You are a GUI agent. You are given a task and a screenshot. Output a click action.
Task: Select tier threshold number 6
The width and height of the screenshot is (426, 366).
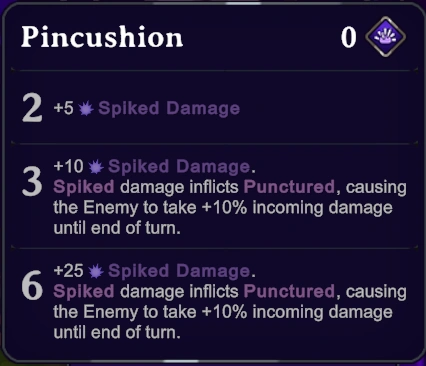coord(32,286)
